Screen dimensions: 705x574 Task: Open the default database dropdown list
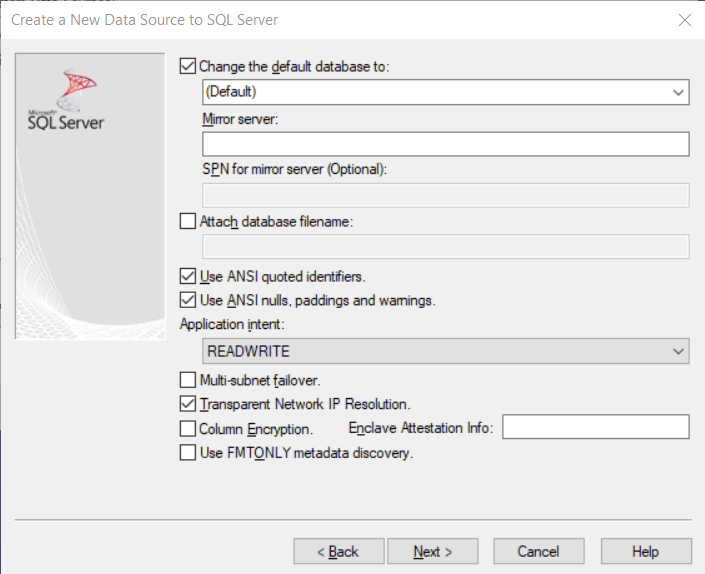(x=679, y=92)
